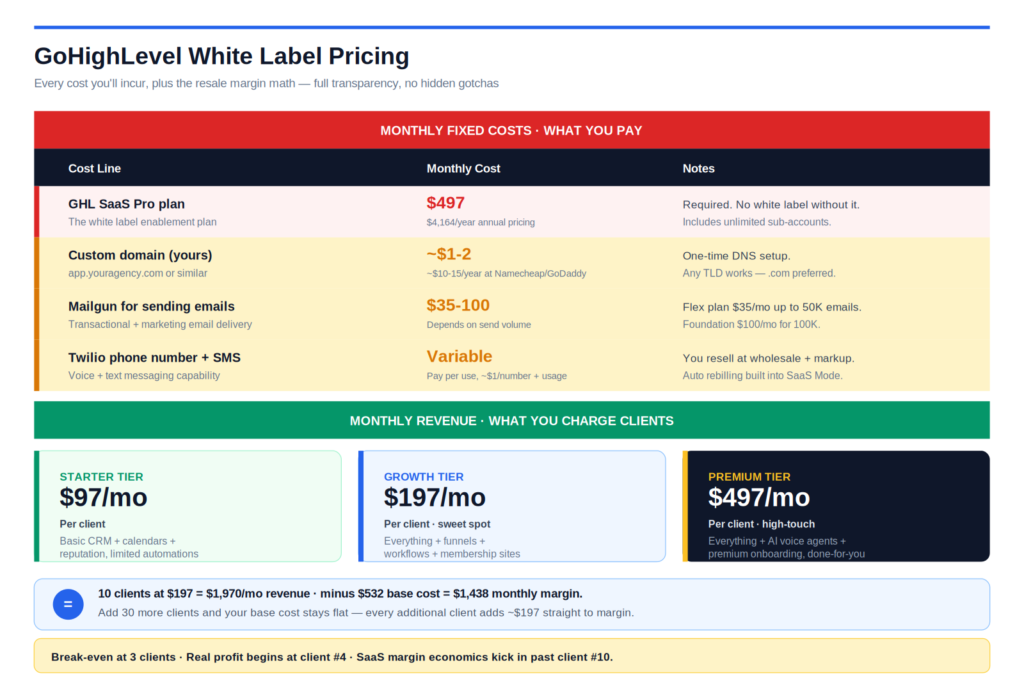
Task: Click 'Auto rebilling built into SaaS Mode.'
Action: click(x=762, y=375)
